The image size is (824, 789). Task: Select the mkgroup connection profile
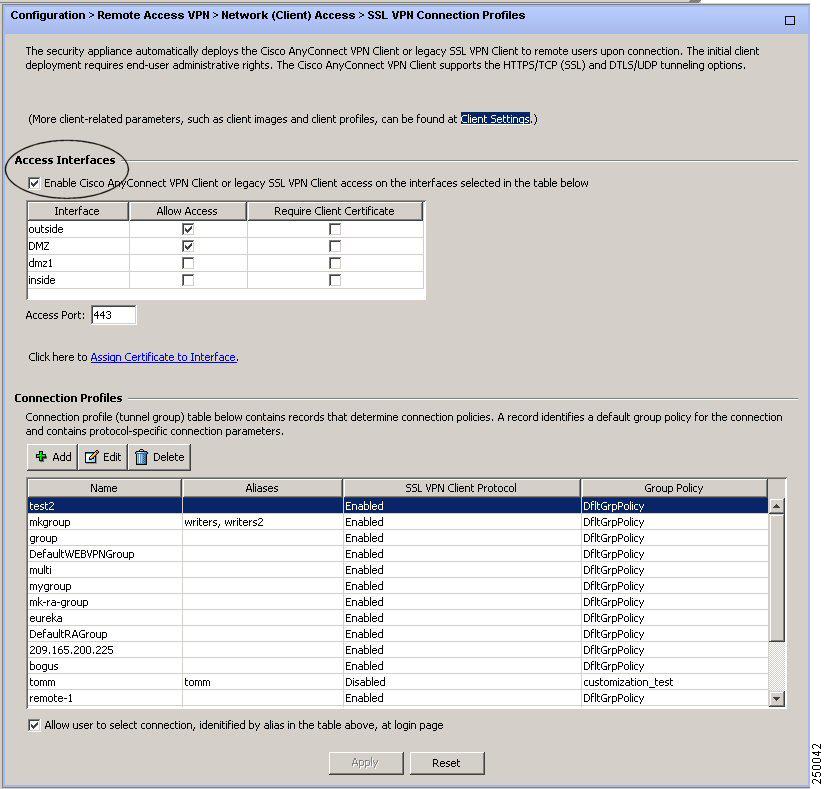(x=398, y=522)
